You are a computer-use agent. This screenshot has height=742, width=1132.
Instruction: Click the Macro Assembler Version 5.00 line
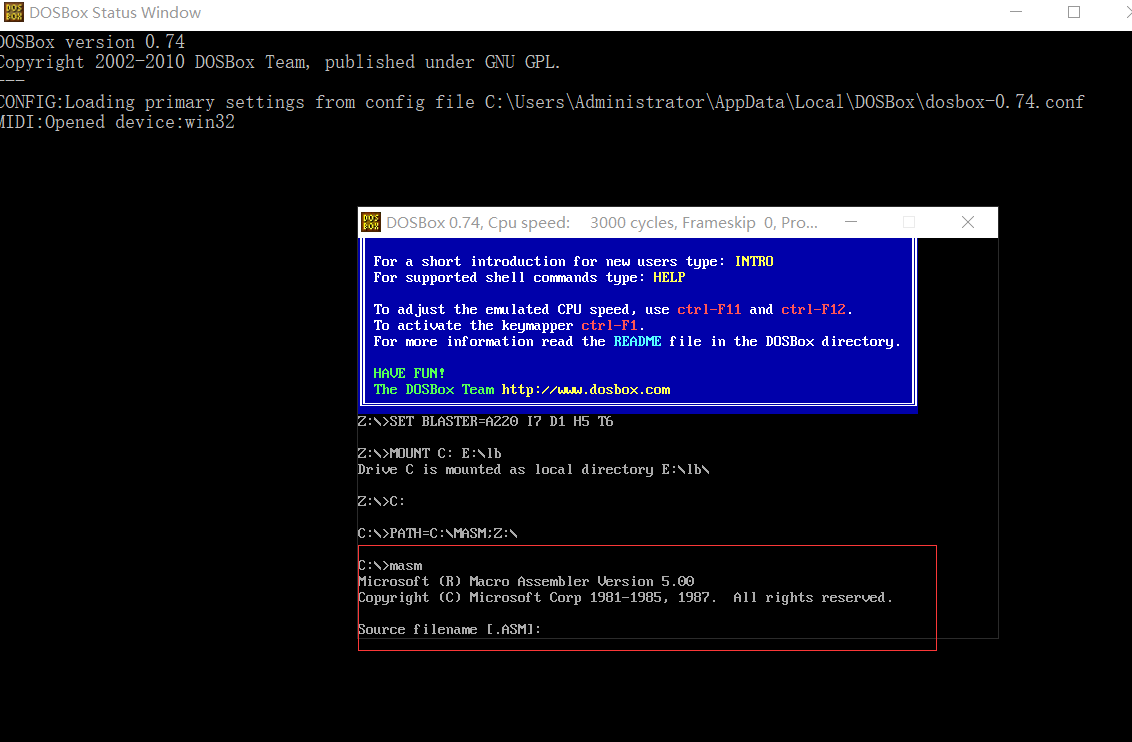(526, 582)
